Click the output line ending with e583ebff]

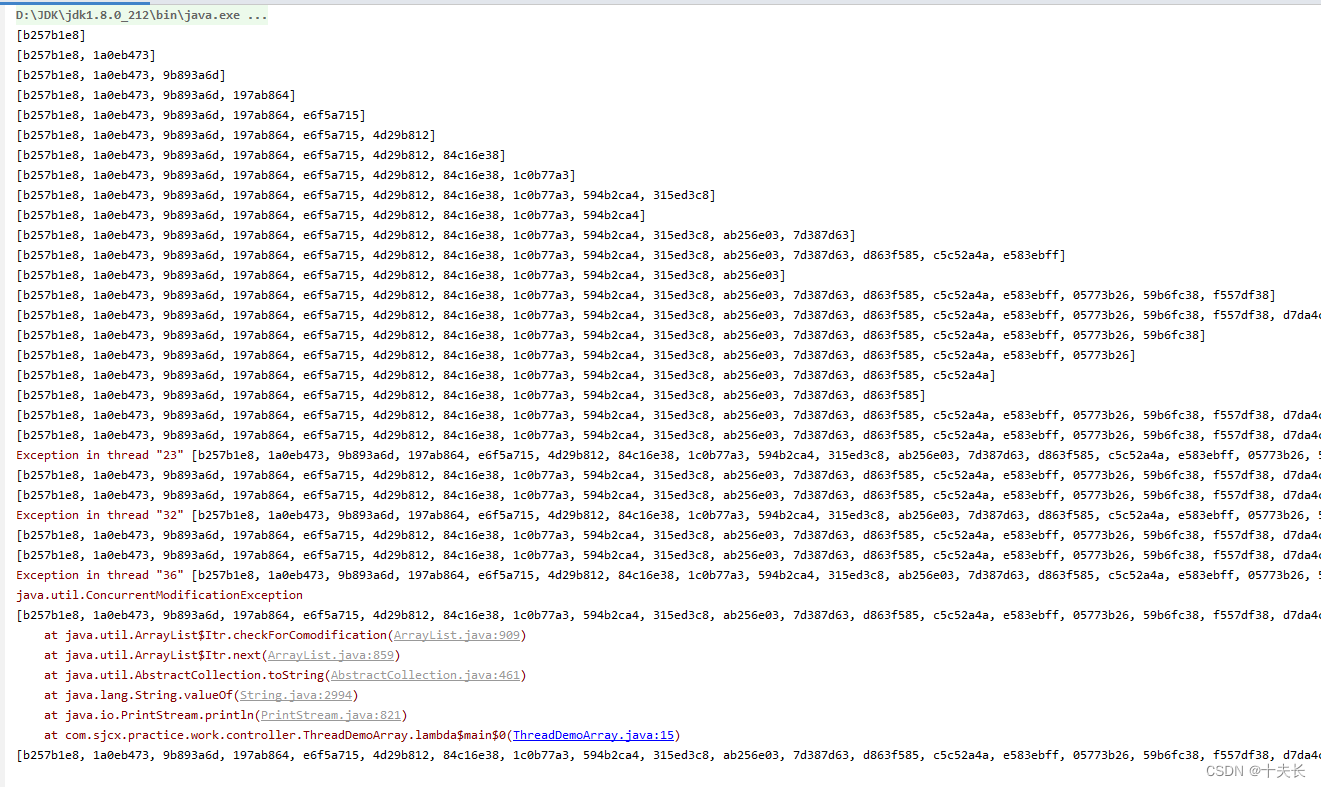point(541,255)
